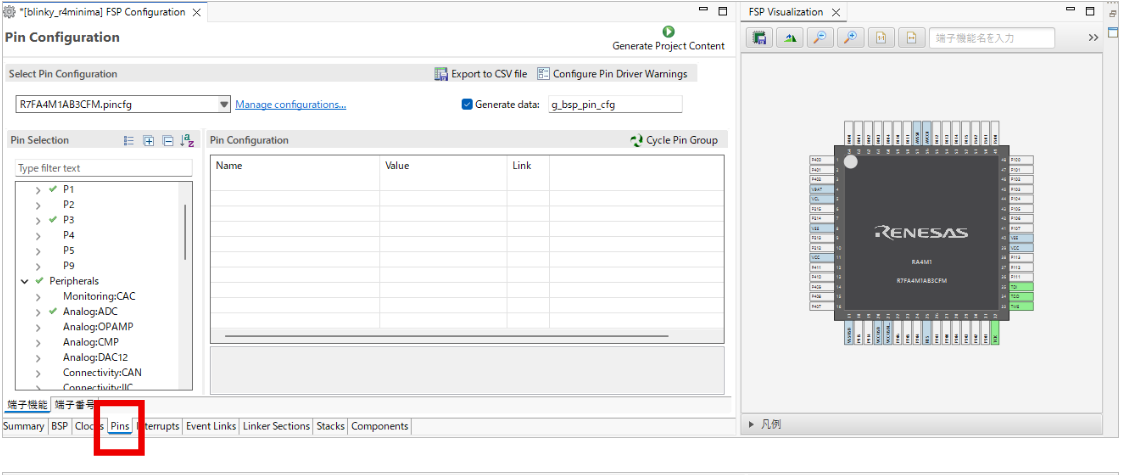
Task: Click the P400 pin on the chip
Action: point(821,159)
